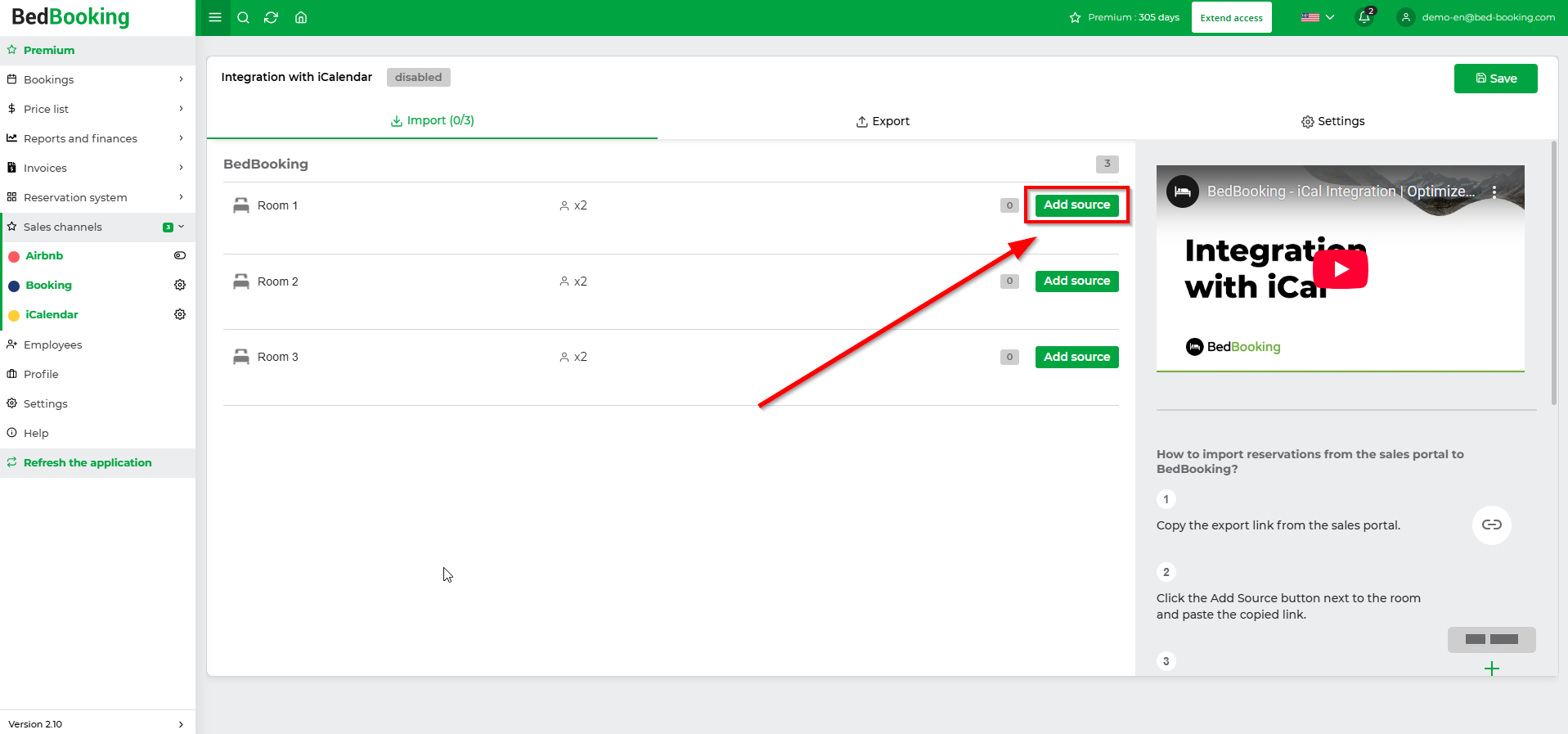Click the disabled status badge

[x=418, y=77]
